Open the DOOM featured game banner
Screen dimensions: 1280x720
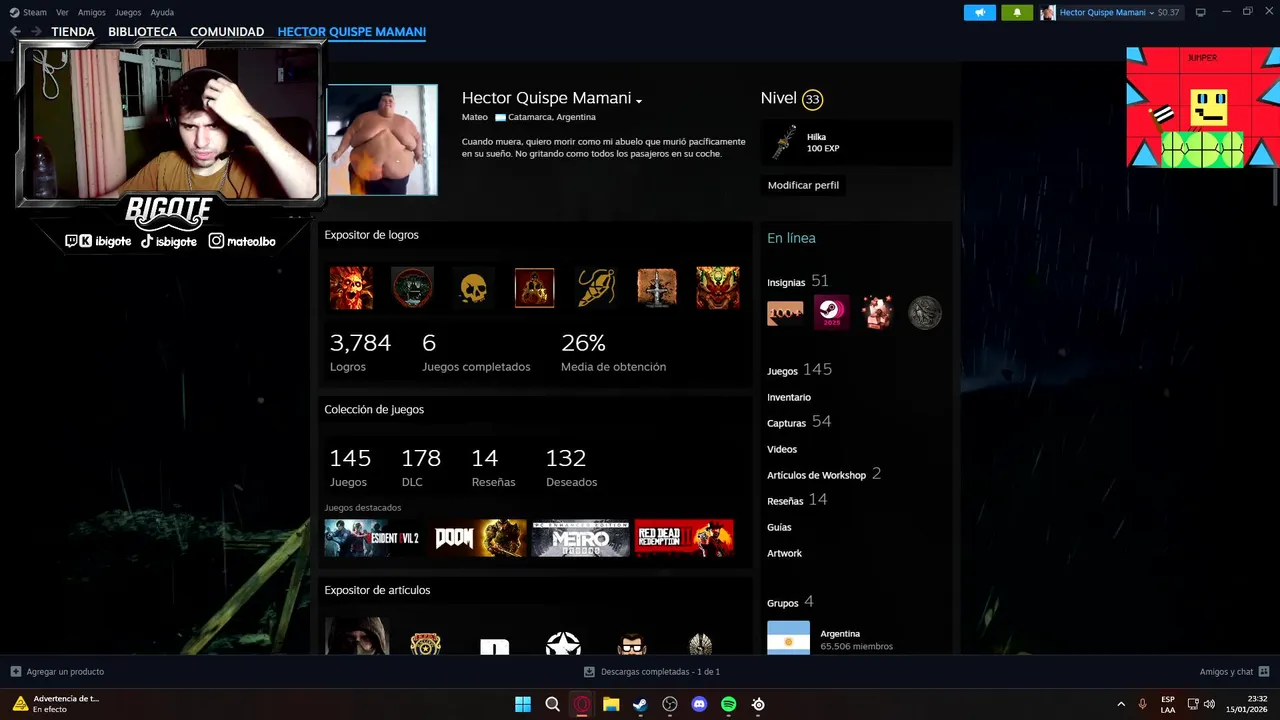click(478, 538)
